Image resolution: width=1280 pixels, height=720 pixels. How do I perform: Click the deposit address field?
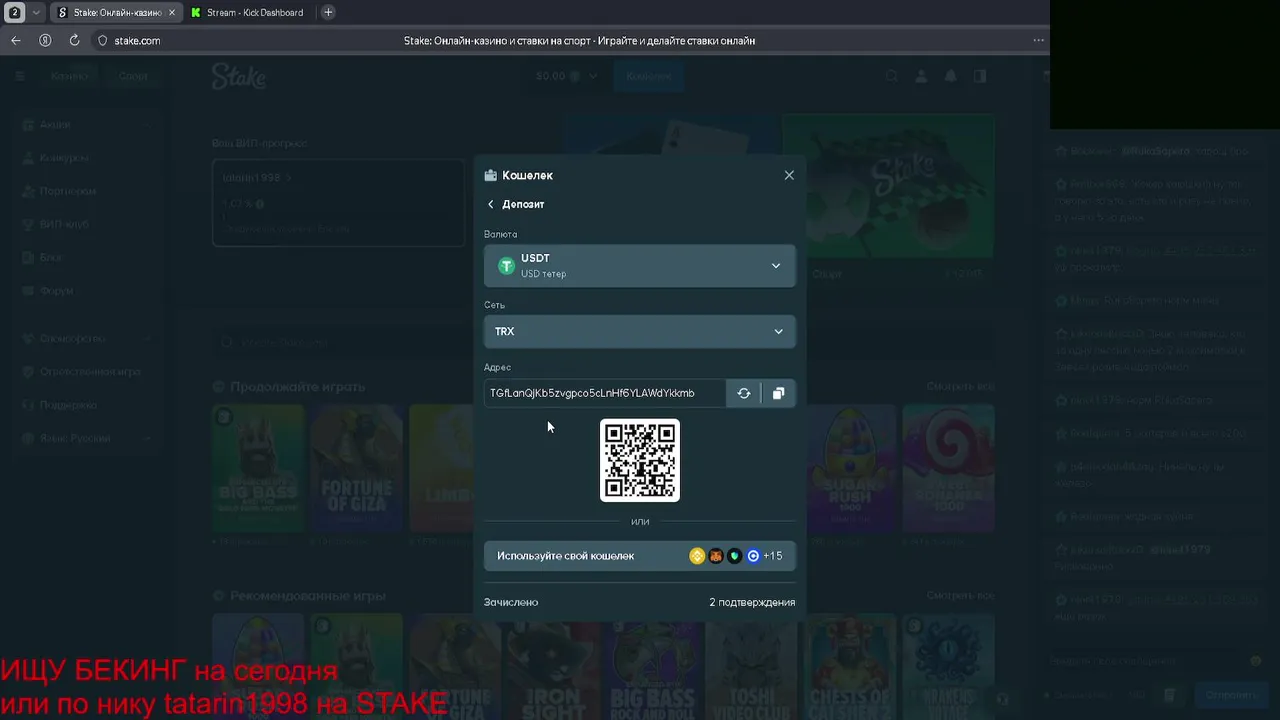(x=604, y=393)
